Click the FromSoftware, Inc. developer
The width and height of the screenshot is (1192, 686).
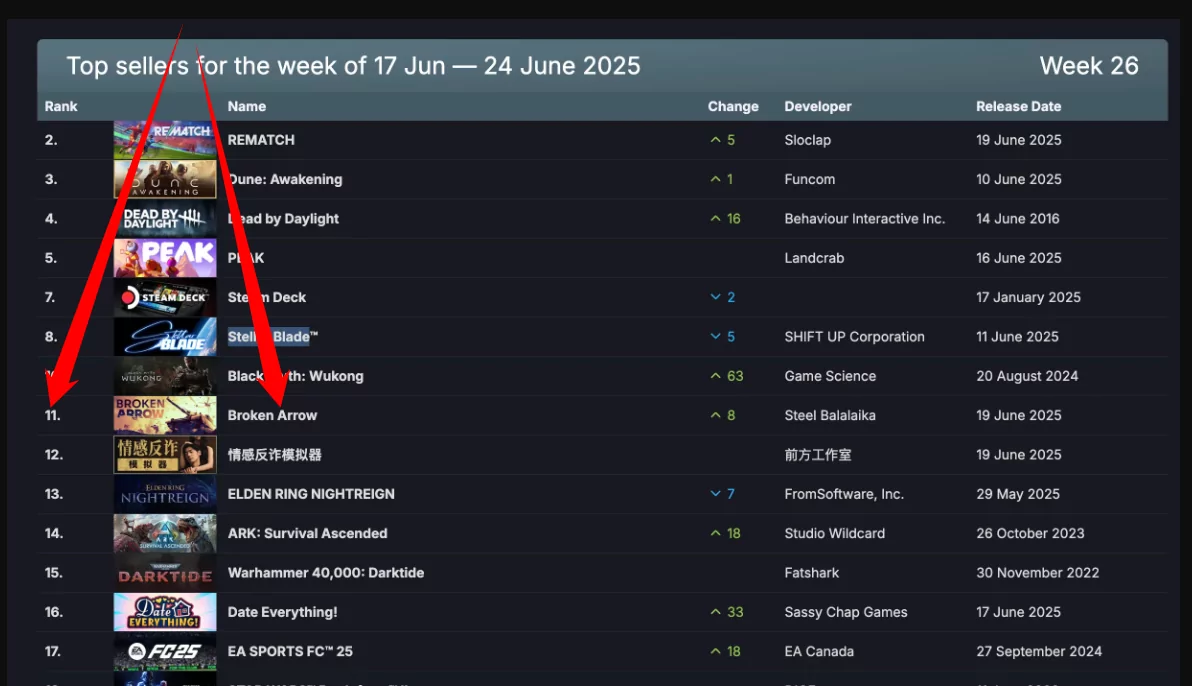pos(844,494)
